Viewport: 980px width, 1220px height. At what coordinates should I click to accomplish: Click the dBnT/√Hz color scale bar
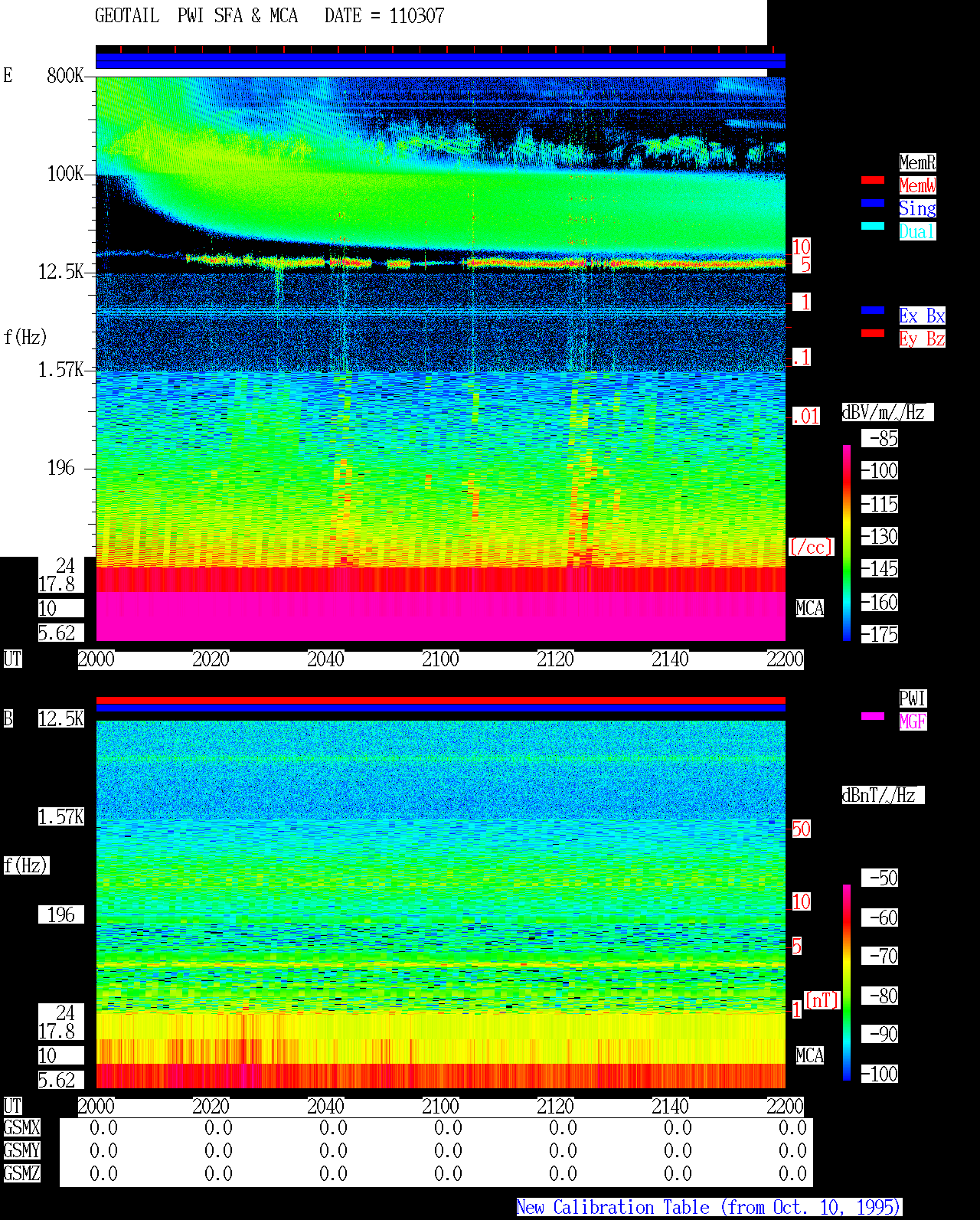click(847, 983)
